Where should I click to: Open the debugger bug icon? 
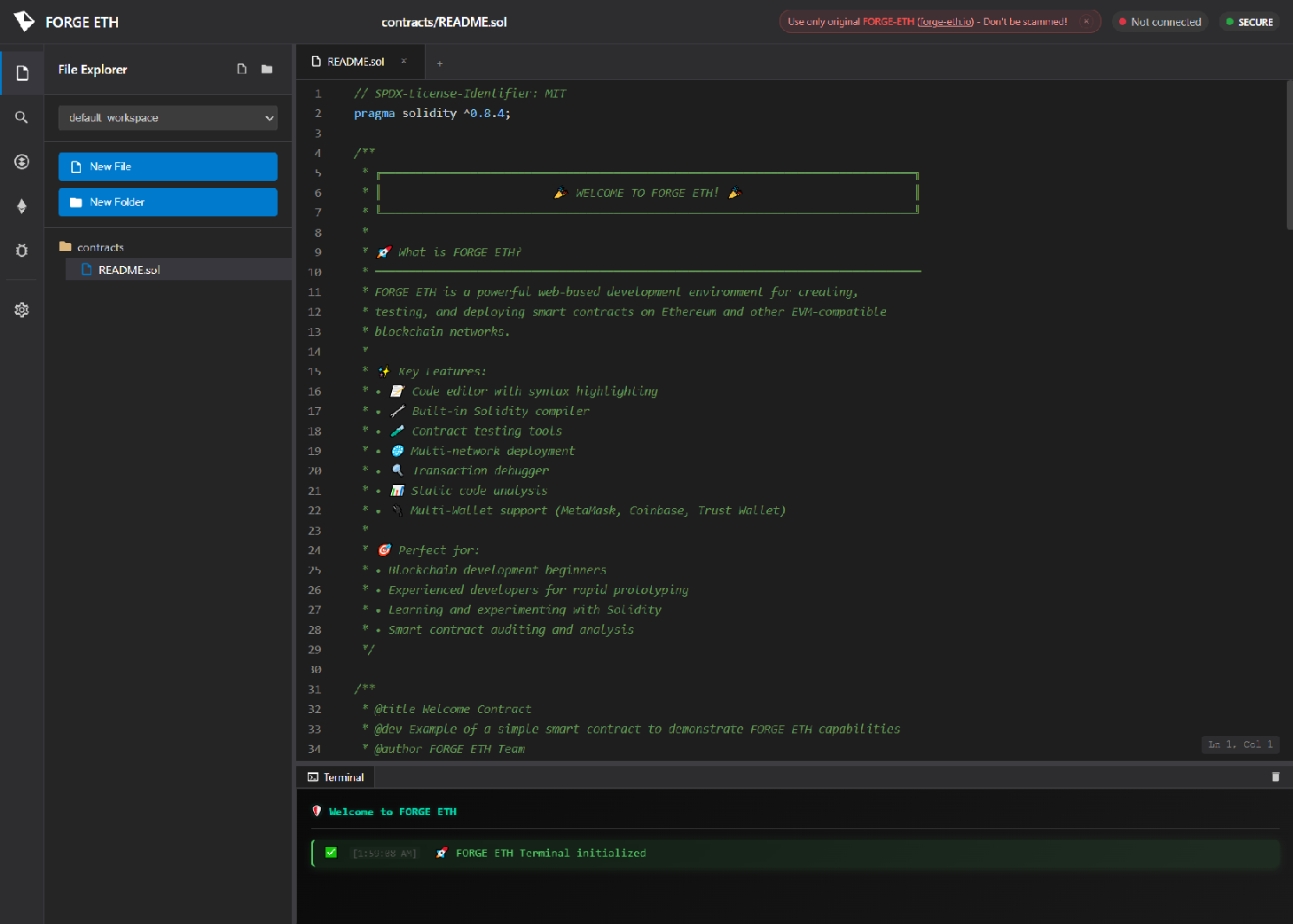[22, 250]
